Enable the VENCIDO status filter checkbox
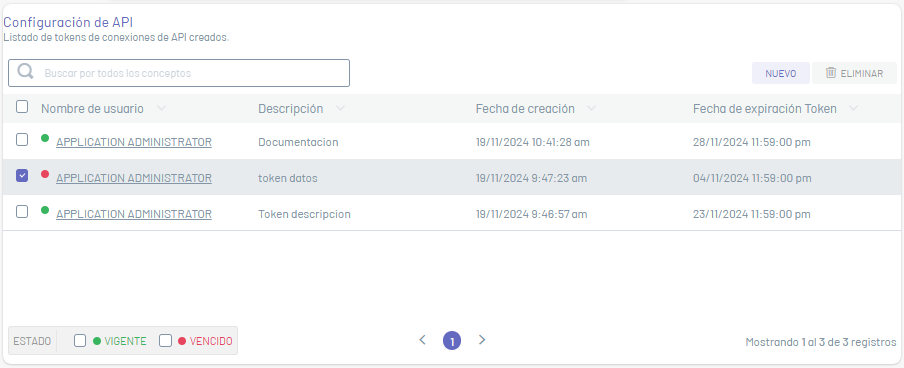This screenshot has width=904, height=368. pos(165,341)
